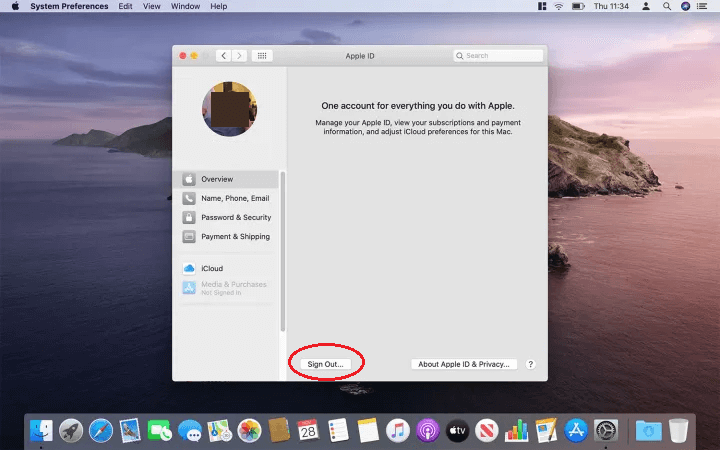Screen dimensions: 720x450
Task: Open the Apple menu
Action: [15, 6]
